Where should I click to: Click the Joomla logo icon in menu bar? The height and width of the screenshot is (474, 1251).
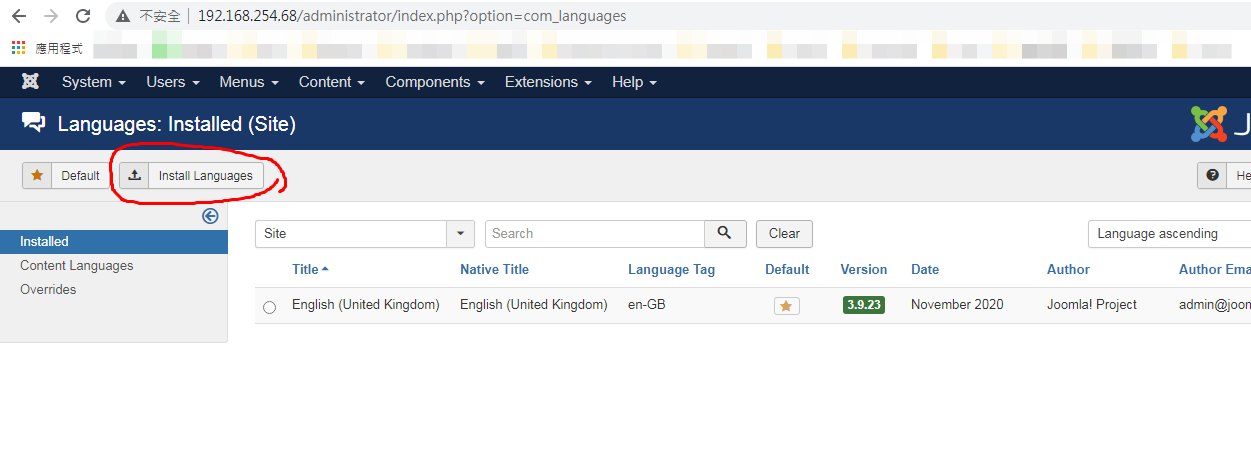tap(30, 82)
